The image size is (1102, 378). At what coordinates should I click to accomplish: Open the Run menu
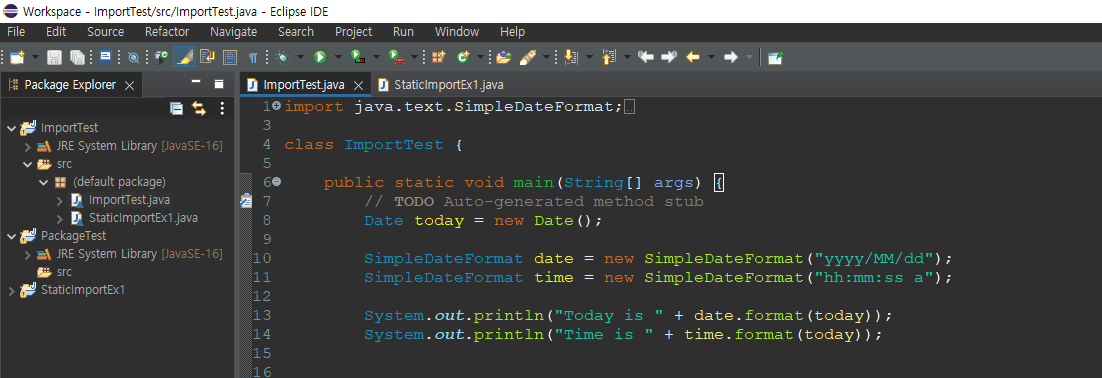[403, 32]
